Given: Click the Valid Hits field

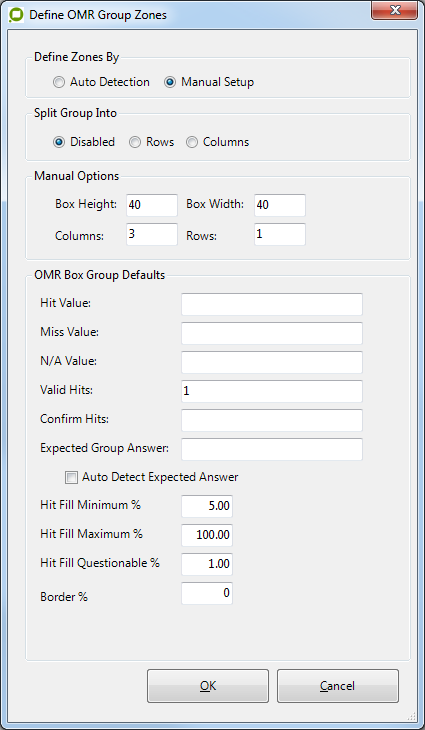Looking at the screenshot, I should point(272,391).
